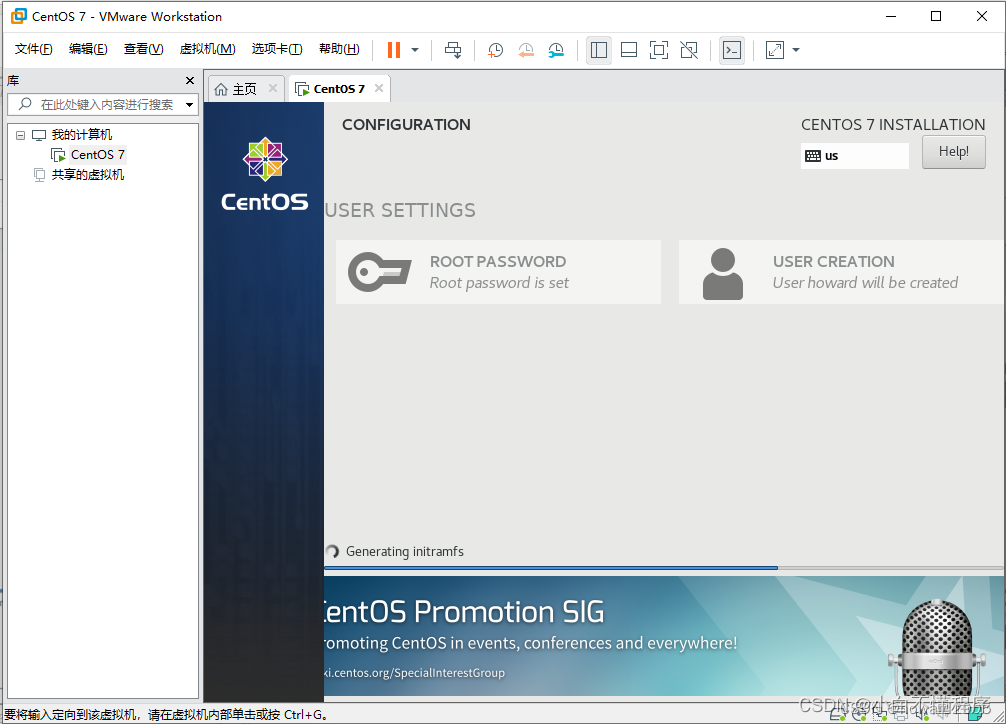1006x724 pixels.
Task: Click the keyboard icon beside us layout
Action: click(813, 156)
